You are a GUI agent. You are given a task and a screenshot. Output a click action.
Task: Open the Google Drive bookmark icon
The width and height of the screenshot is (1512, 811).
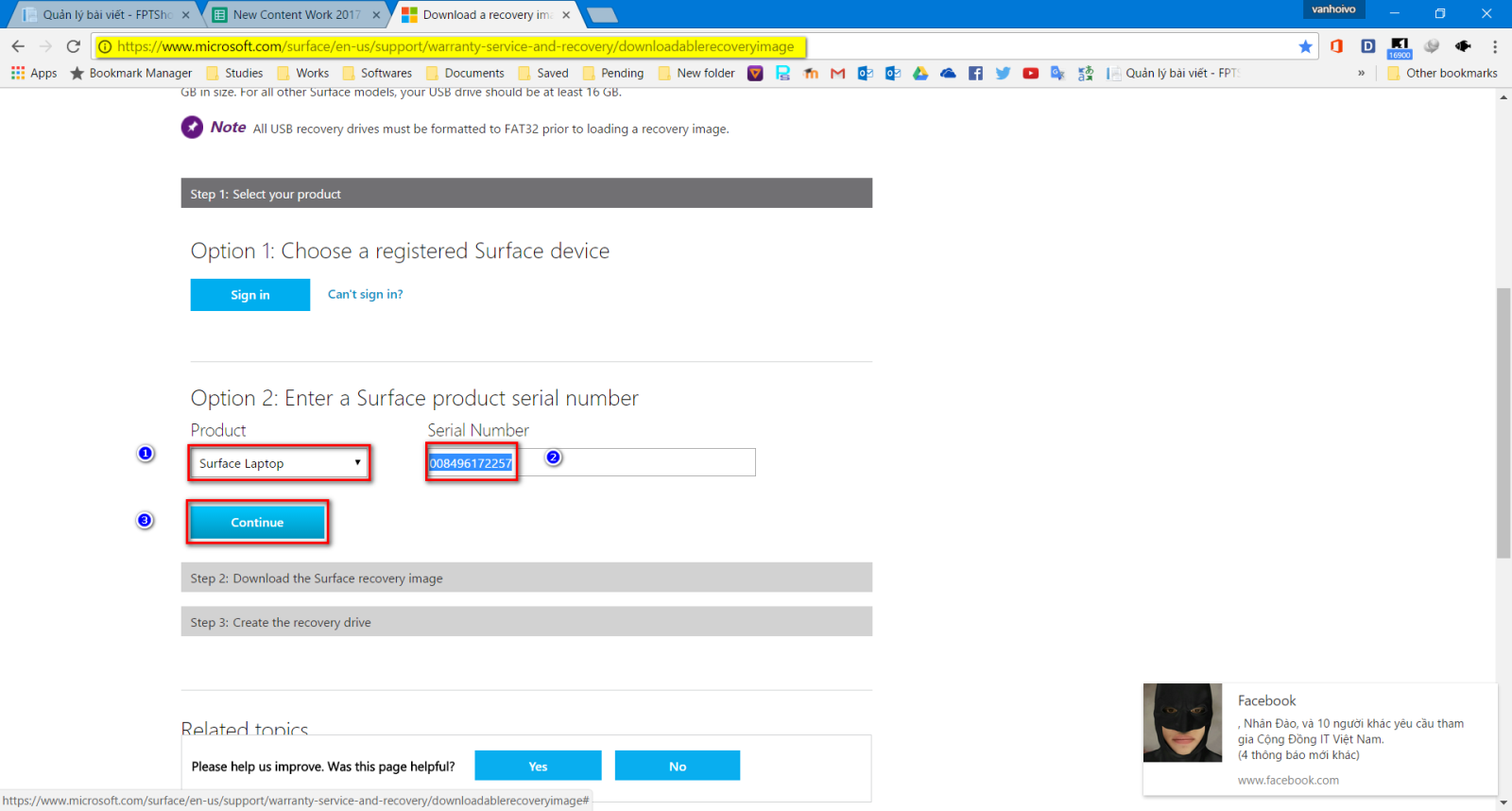[920, 73]
